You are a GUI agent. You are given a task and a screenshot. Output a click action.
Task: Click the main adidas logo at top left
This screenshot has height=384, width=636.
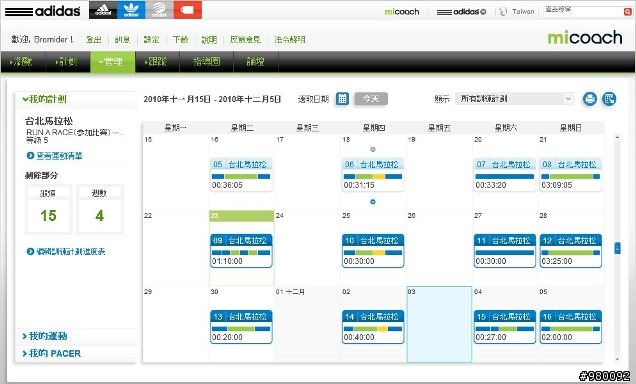click(x=42, y=11)
